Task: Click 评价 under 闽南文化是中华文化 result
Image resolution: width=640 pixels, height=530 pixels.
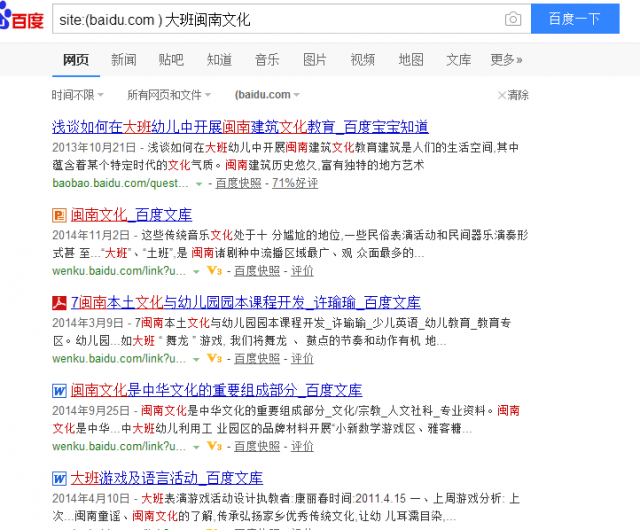Action: coord(302,447)
